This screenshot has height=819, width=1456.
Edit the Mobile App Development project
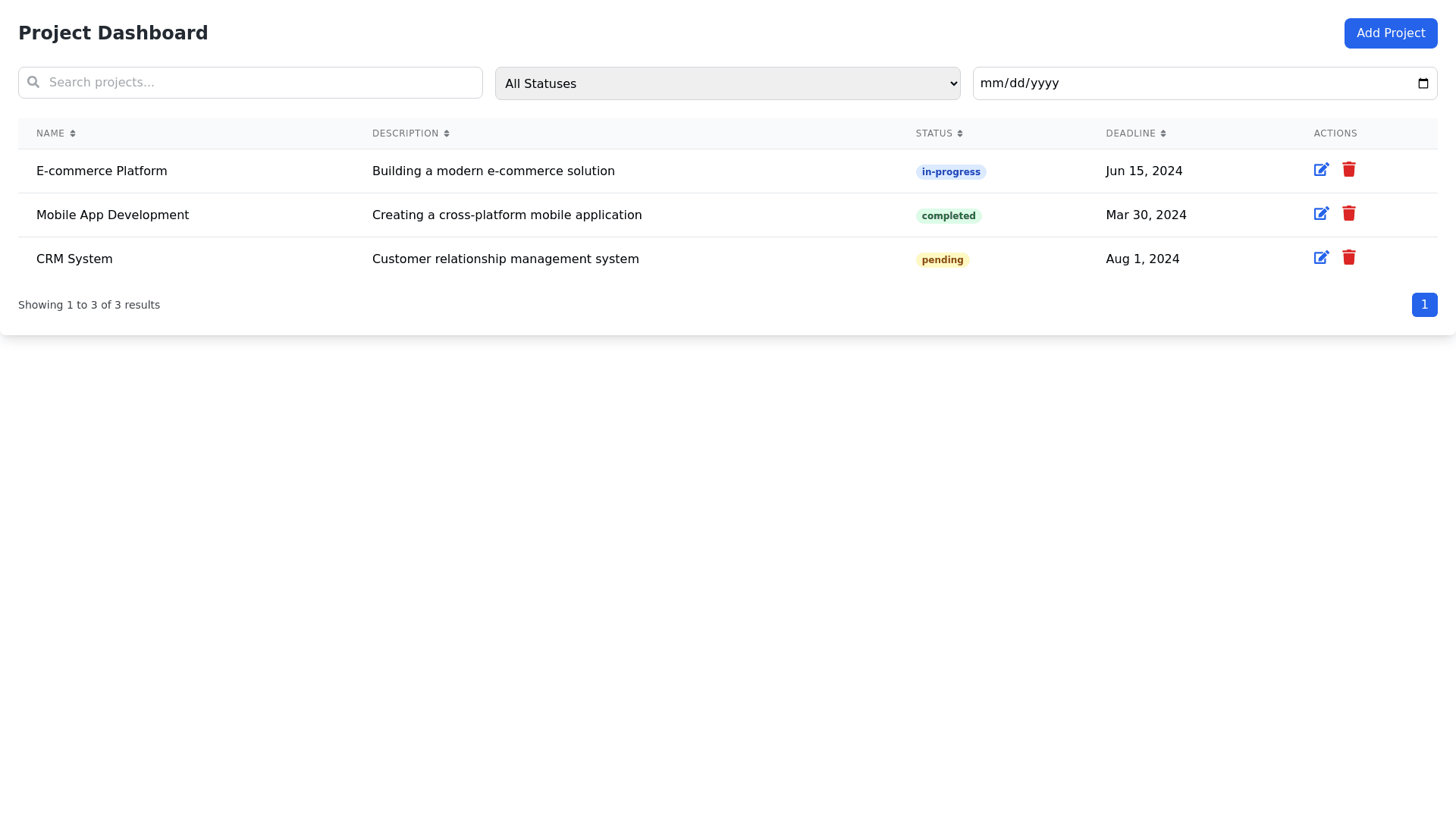pyautogui.click(x=1321, y=214)
